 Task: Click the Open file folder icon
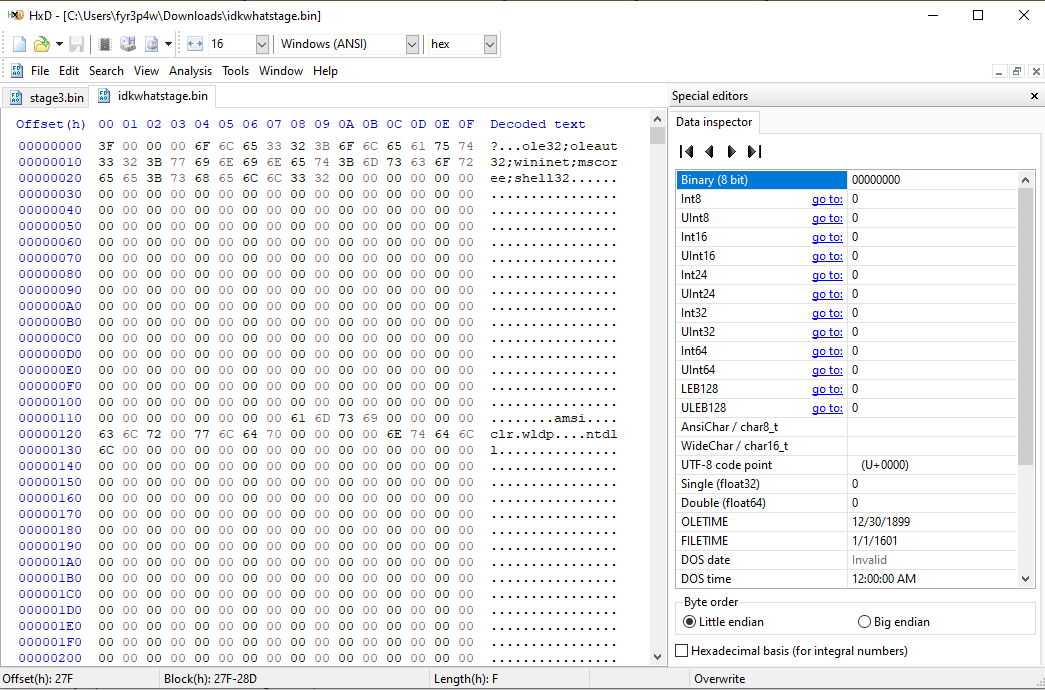click(41, 44)
